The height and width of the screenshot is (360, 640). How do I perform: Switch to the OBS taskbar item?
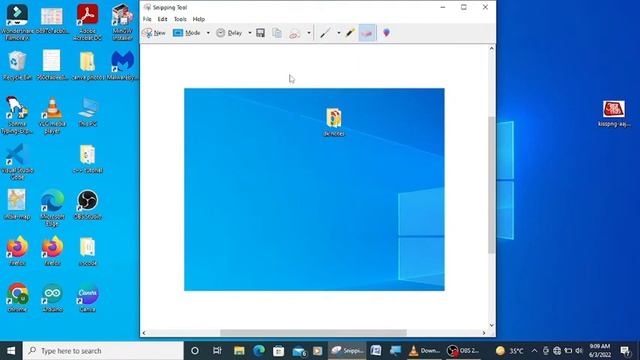coord(463,351)
